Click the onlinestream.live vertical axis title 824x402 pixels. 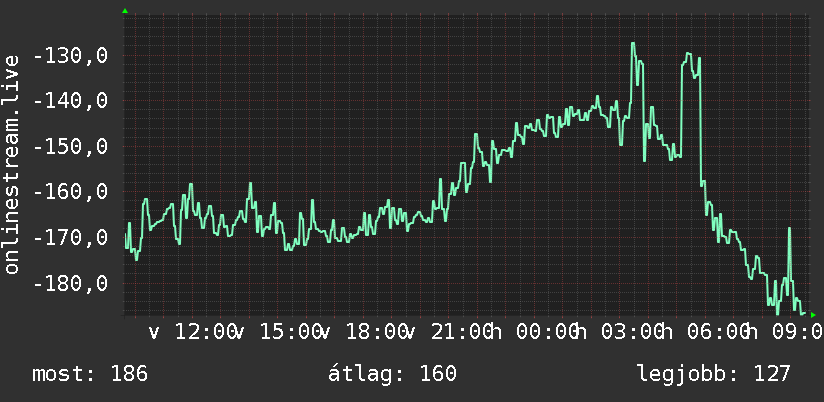tap(11, 164)
